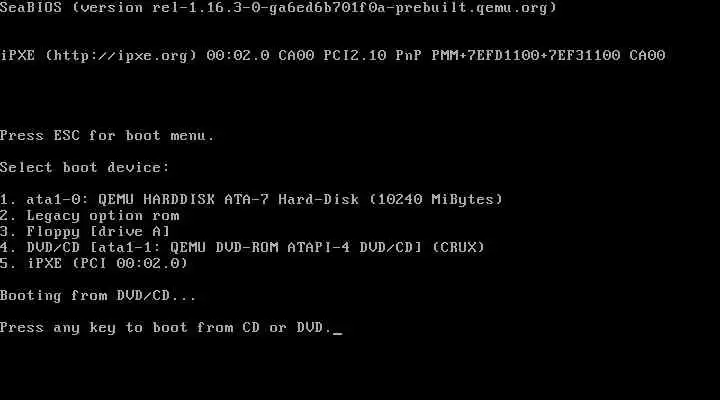
Task: Click 'PCI2.10 PnP' text in iPXE line
Action: (x=372, y=56)
